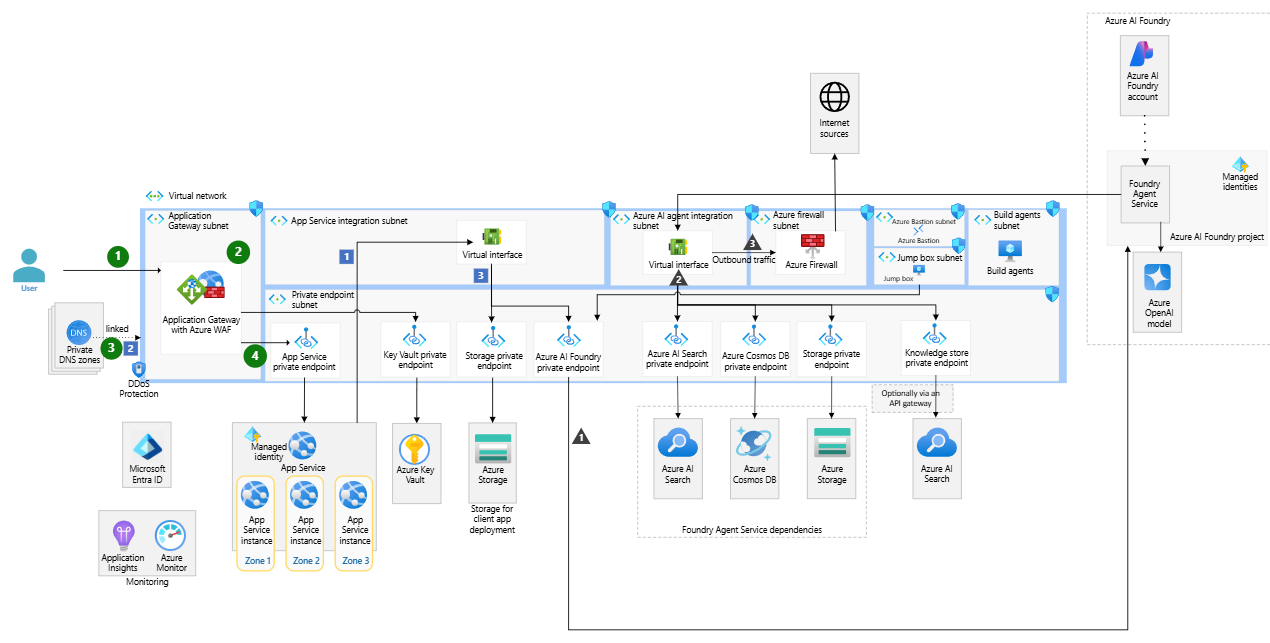Select the Build agents icon

coord(1008,250)
